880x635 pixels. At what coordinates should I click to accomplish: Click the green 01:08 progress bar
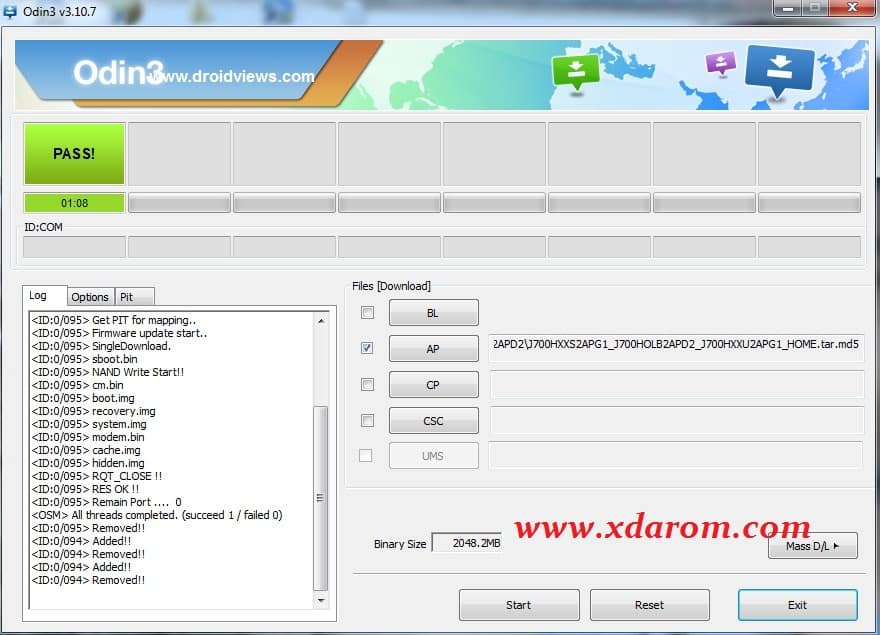pos(74,203)
